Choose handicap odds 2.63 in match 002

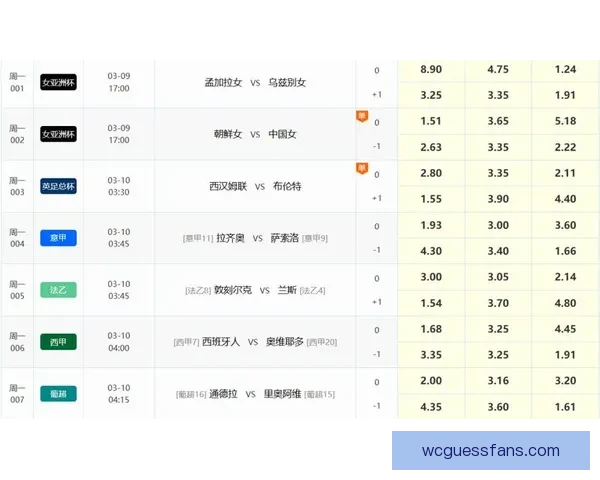coord(431,147)
